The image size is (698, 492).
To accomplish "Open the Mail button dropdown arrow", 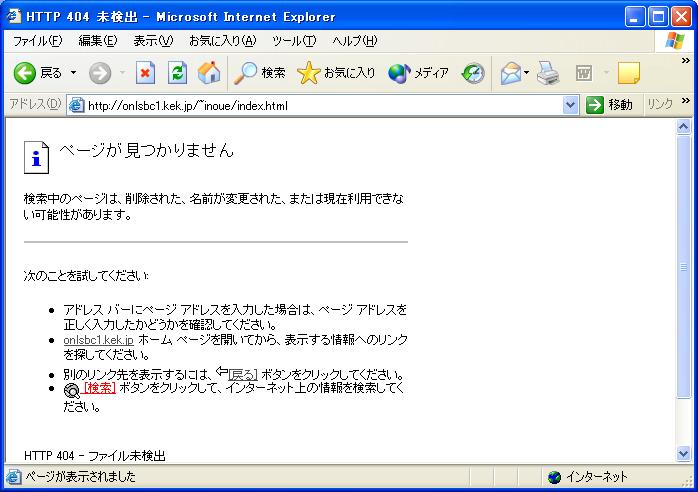I will pyautogui.click(x=526, y=73).
